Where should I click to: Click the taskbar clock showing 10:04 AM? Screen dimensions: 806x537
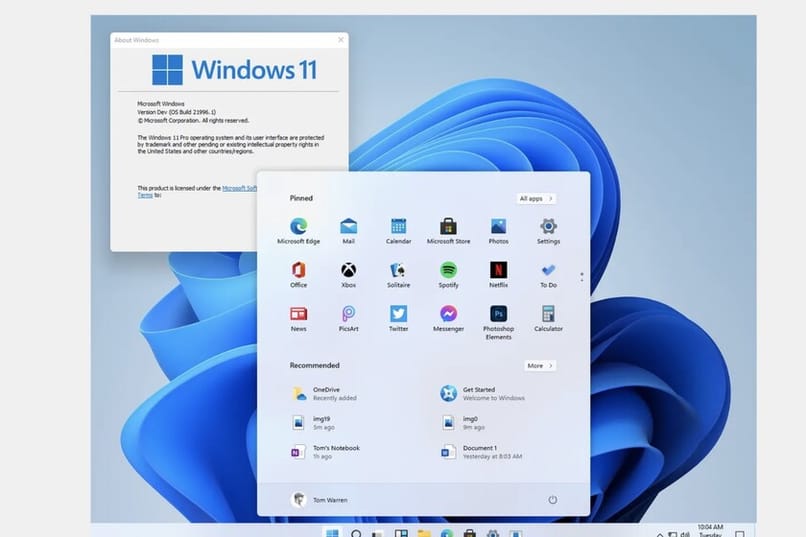(710, 530)
